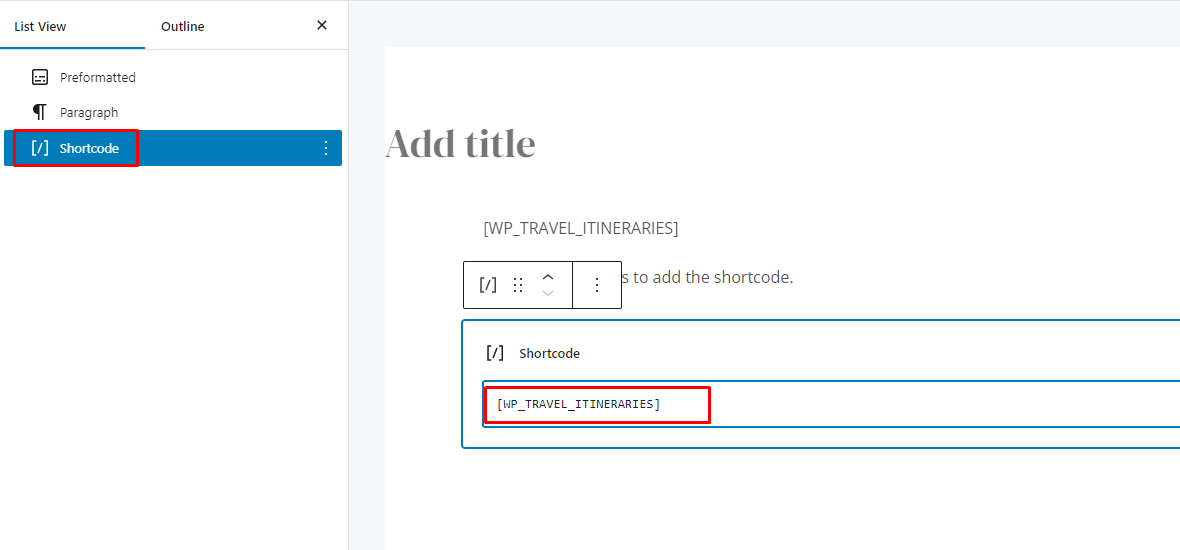The height and width of the screenshot is (550, 1180).
Task: Click the shortcode text input field
Action: click(831, 404)
